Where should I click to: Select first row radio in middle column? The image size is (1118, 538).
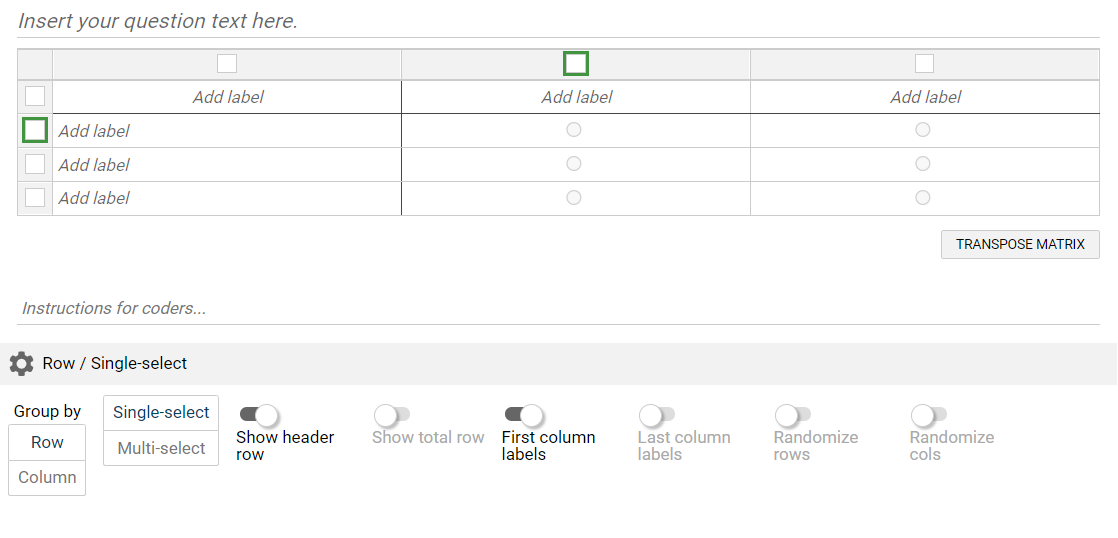(x=574, y=130)
